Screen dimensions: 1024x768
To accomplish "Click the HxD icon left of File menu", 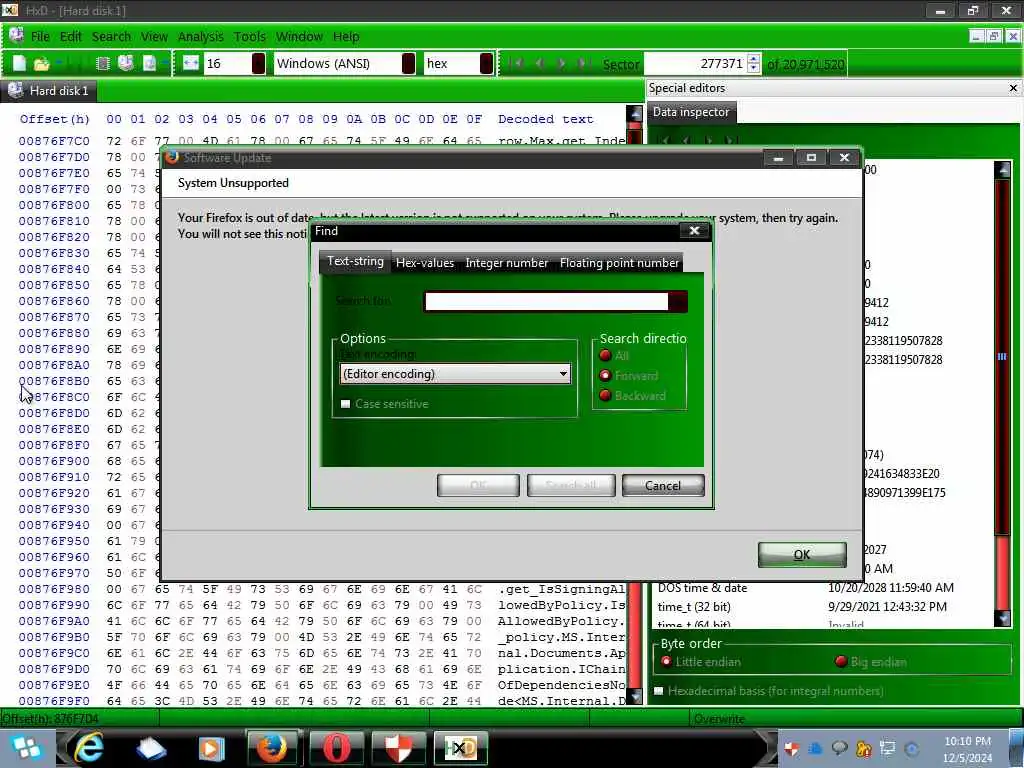I will point(16,36).
